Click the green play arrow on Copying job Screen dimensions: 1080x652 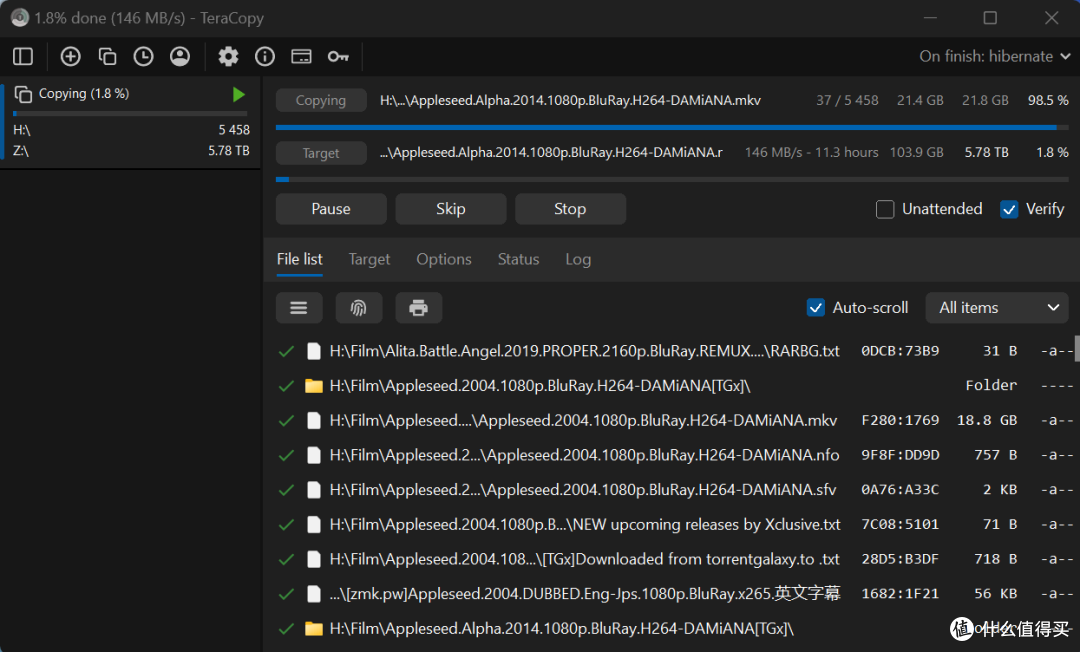(x=238, y=94)
